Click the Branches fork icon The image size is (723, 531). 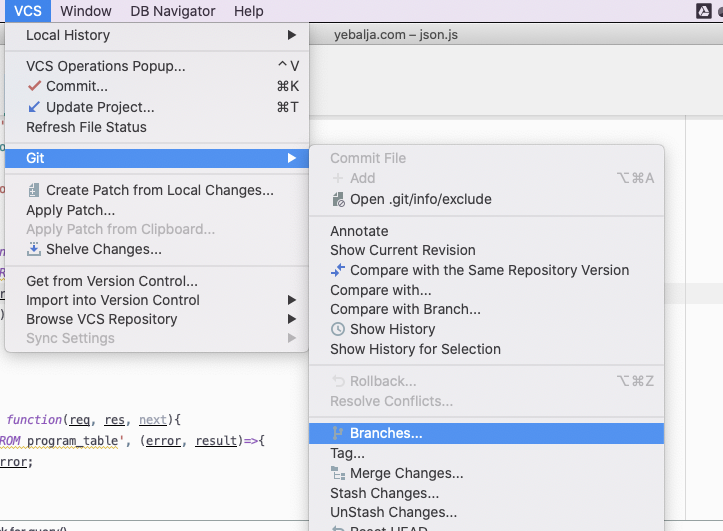pyautogui.click(x=338, y=433)
